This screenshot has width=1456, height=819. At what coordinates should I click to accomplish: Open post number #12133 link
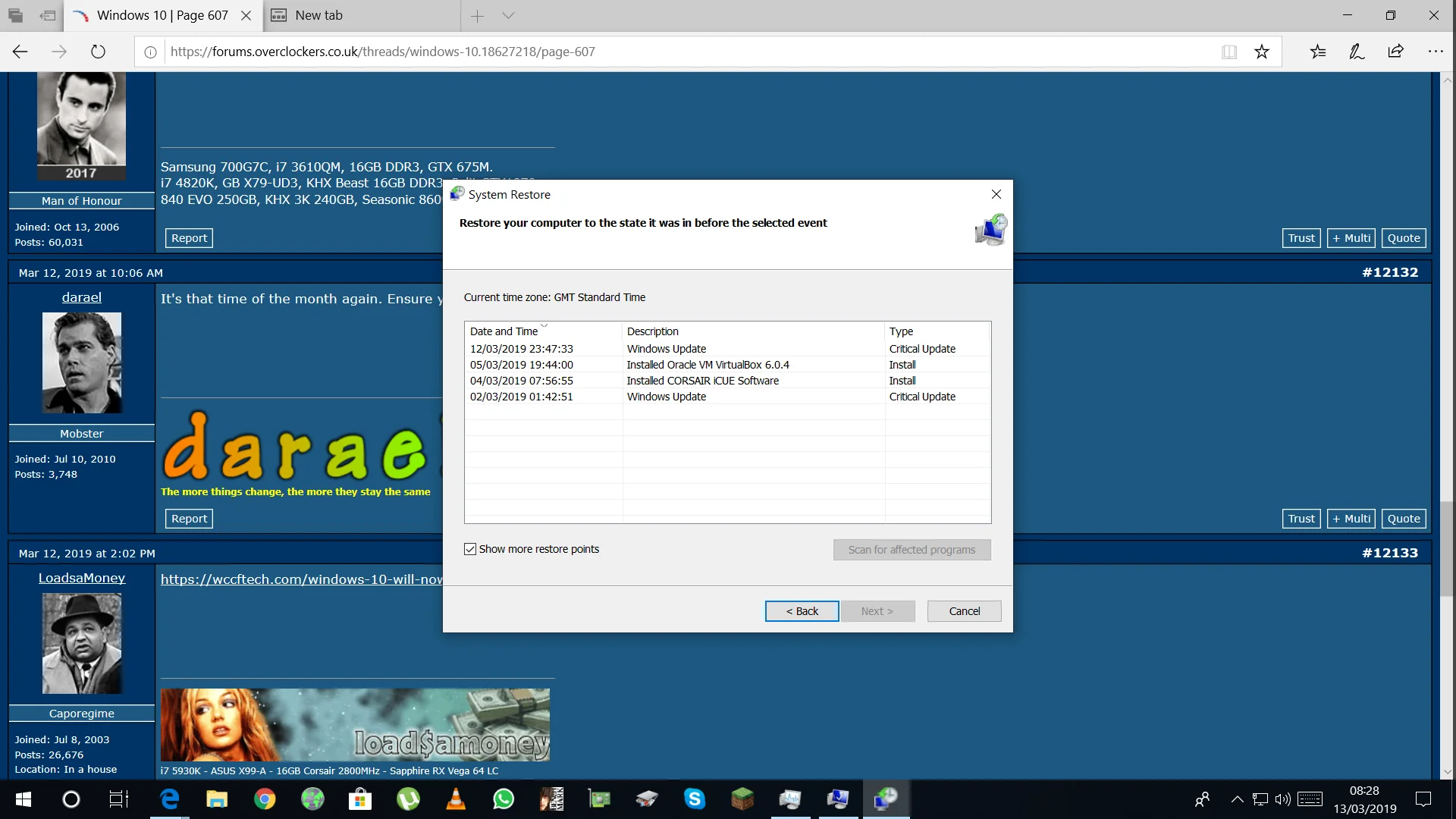[1390, 553]
